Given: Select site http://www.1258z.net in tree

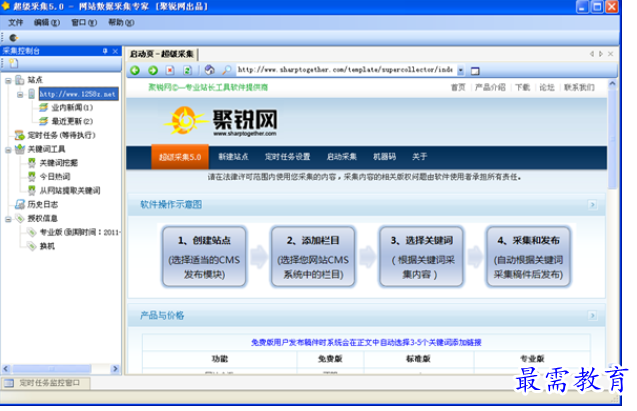Looking at the screenshot, I should pos(78,94).
